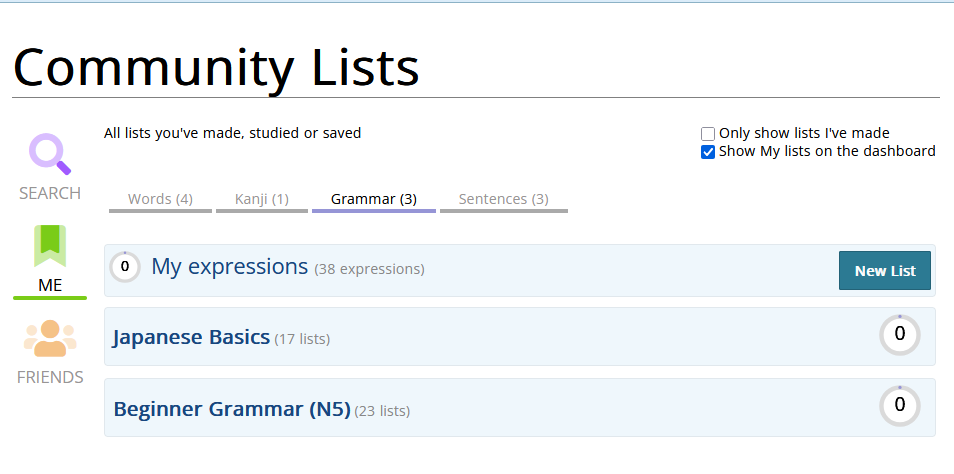
Task: Click Japanese Basics progress circle
Action: (899, 335)
